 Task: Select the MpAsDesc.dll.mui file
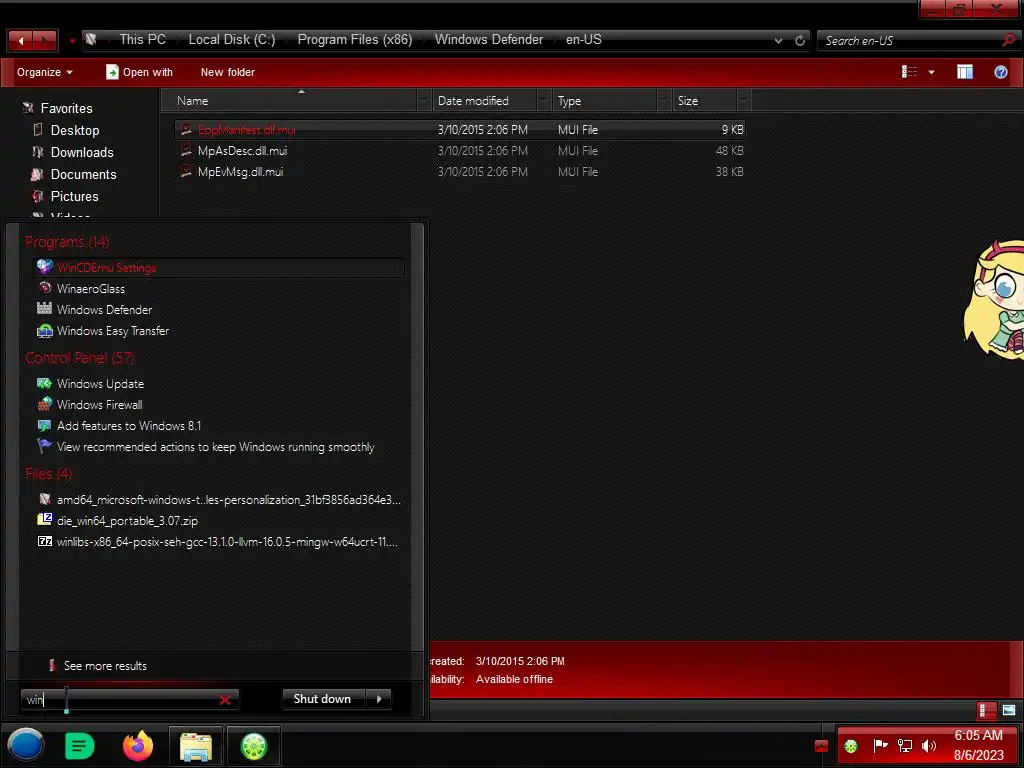tap(460, 151)
